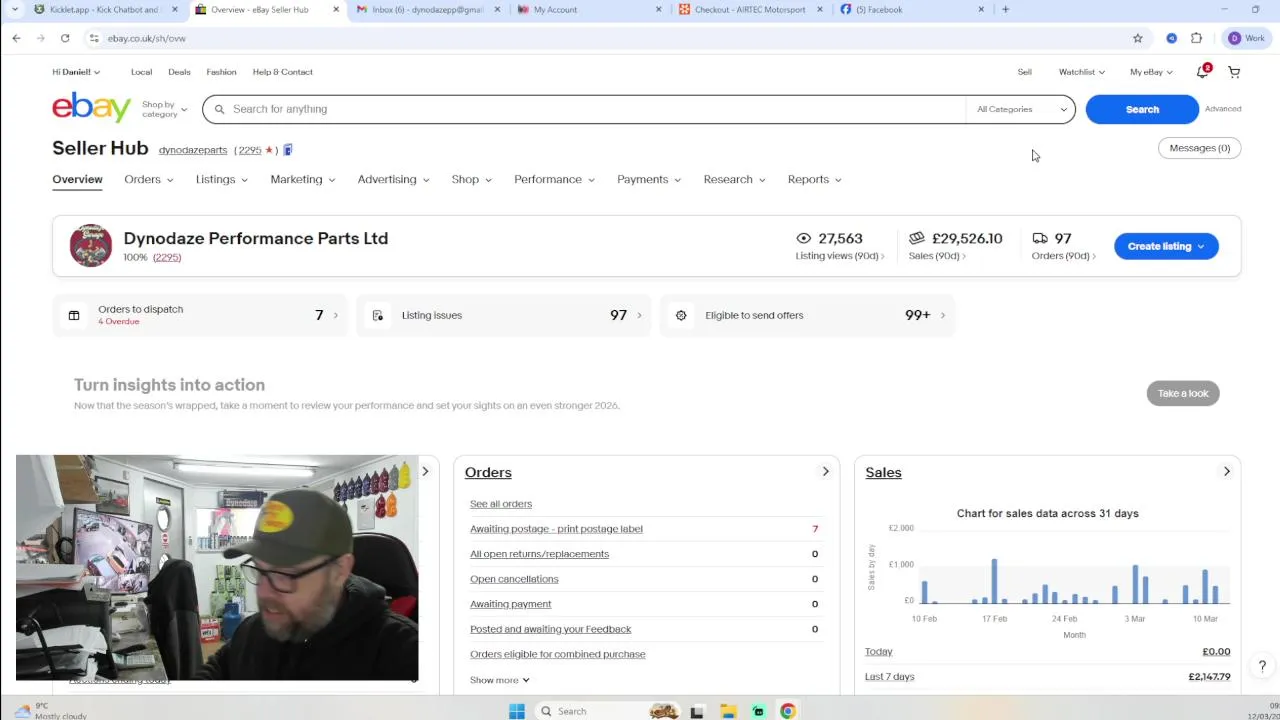Switch to the My Account browser tab
The width and height of the screenshot is (1280, 720).
[588, 9]
